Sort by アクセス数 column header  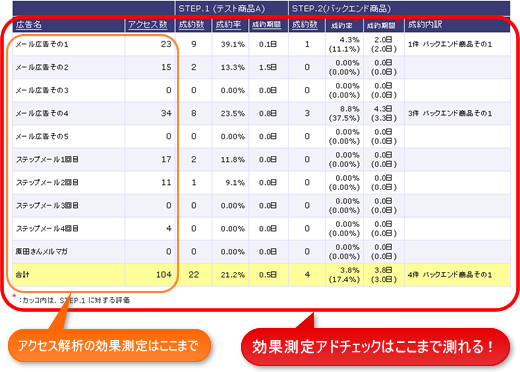pos(148,25)
